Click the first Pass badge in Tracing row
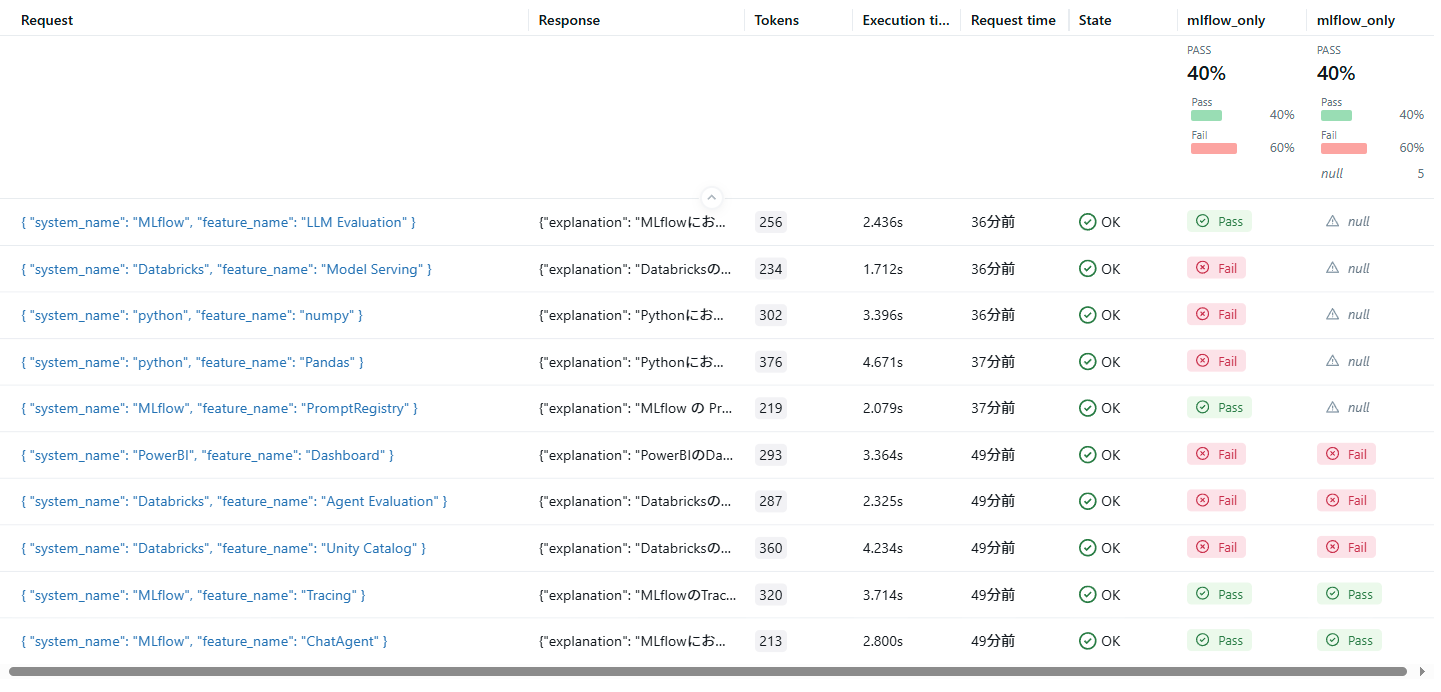 1219,594
